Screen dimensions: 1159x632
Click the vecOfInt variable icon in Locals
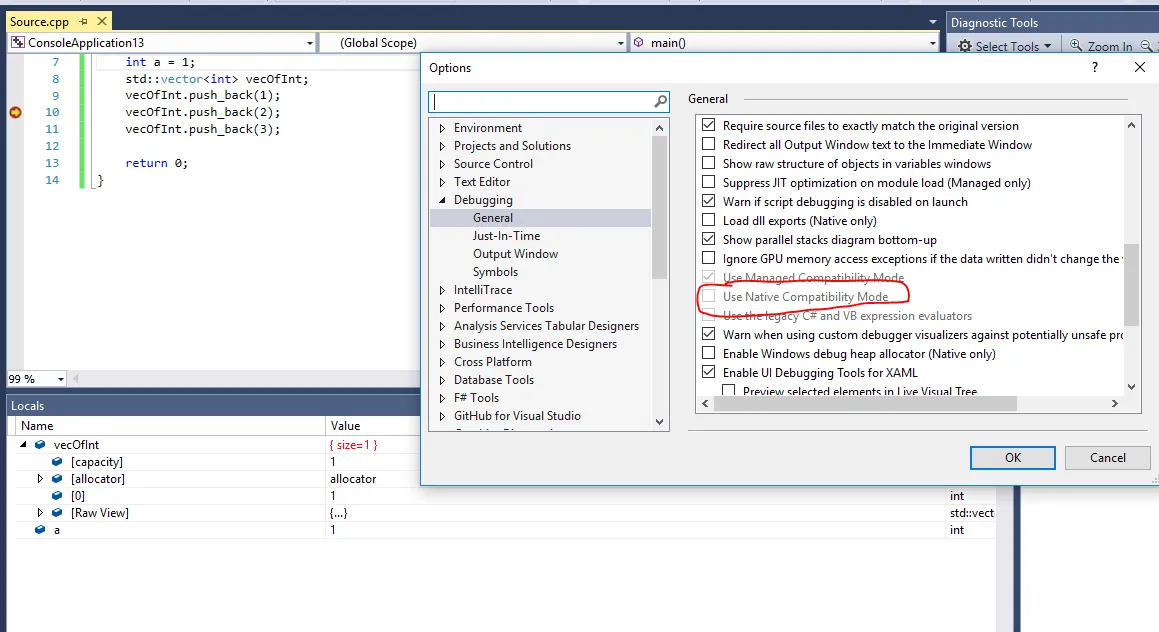coord(40,445)
